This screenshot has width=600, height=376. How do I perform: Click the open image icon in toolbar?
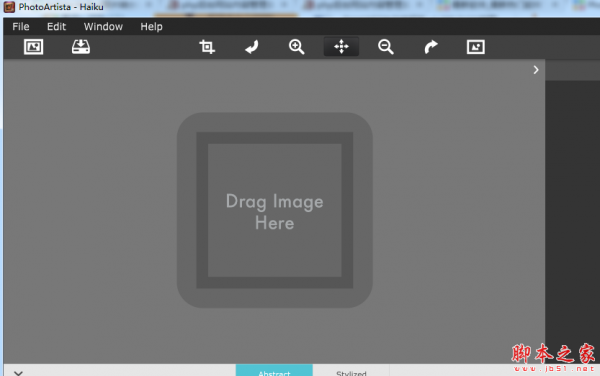[x=33, y=47]
